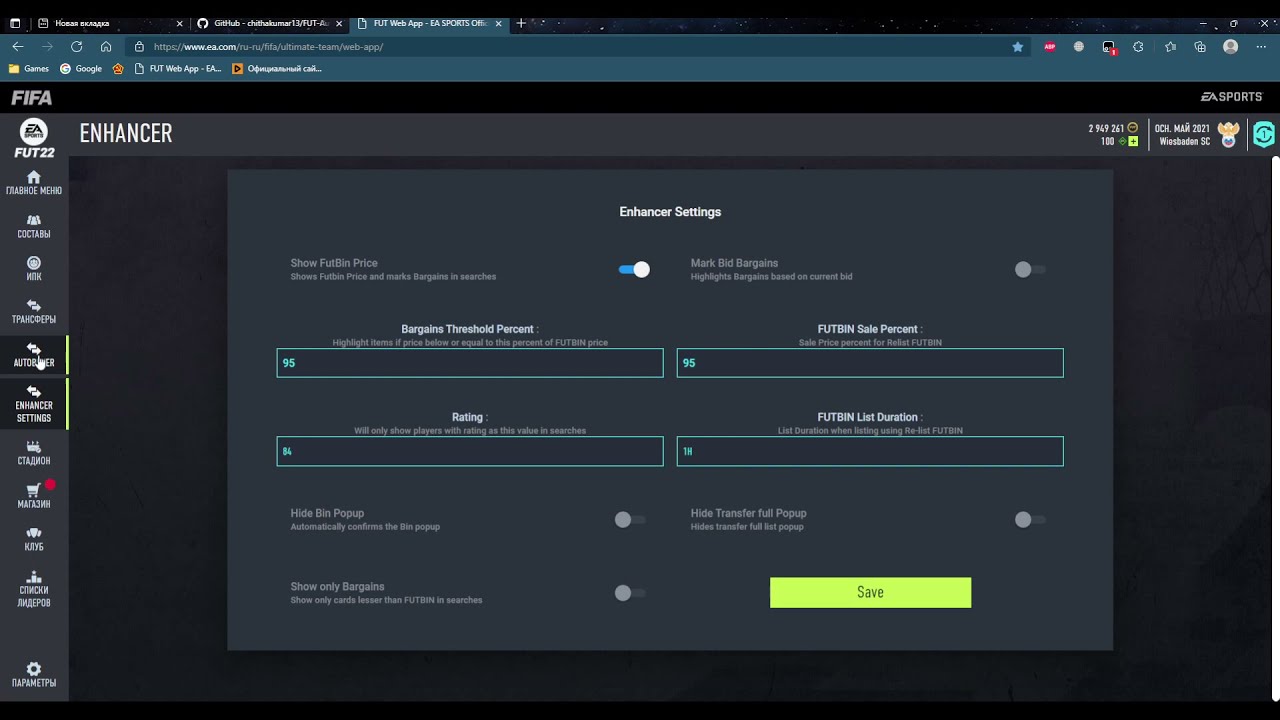1280x720 pixels.
Task: Enable Show only Bargains toggle
Action: click(630, 593)
